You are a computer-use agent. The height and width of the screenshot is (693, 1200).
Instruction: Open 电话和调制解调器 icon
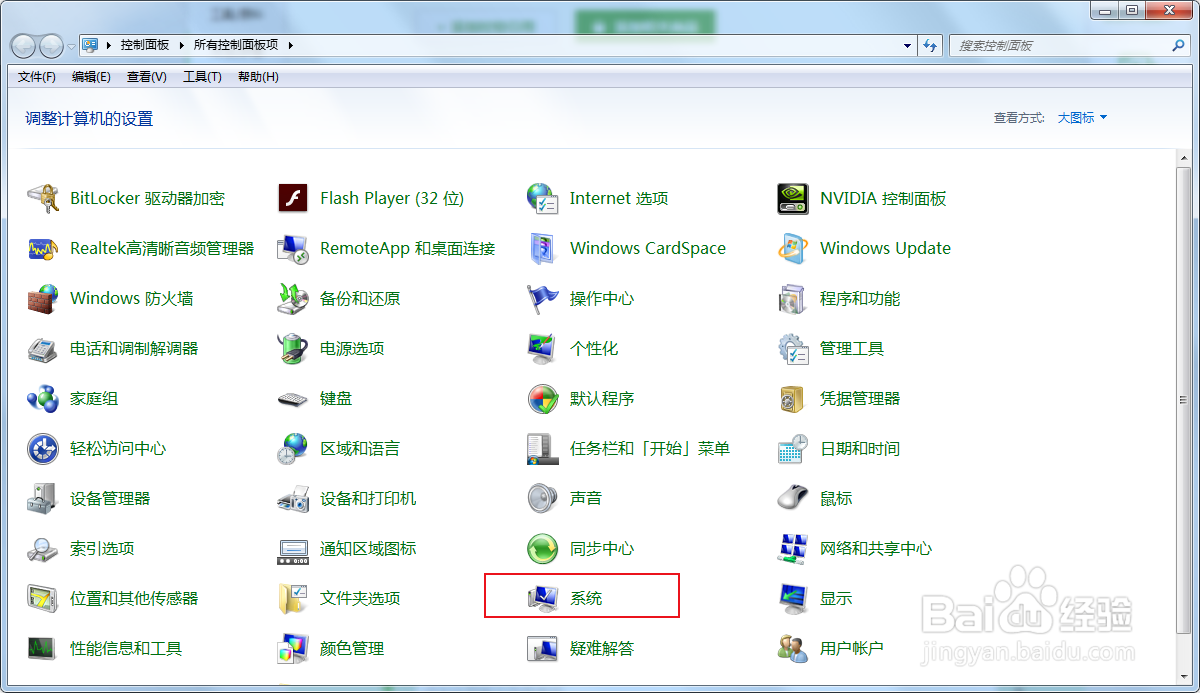[x=43, y=348]
